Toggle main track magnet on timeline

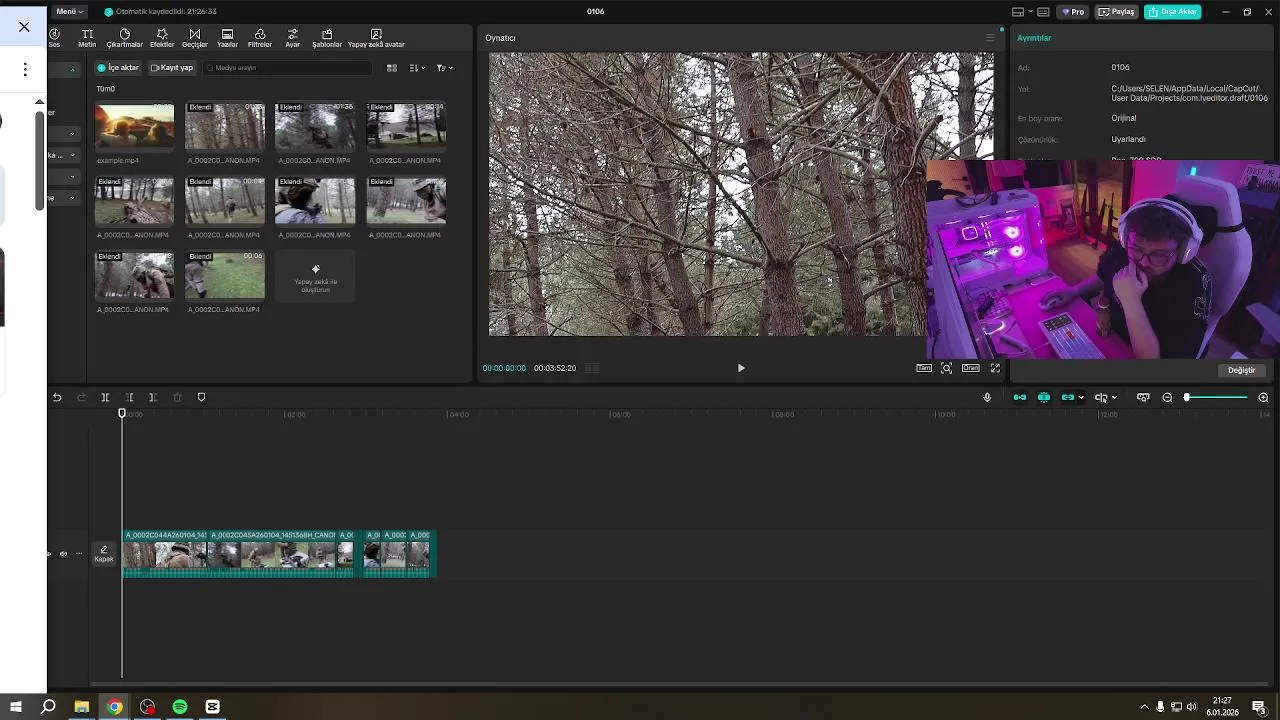(1020, 397)
